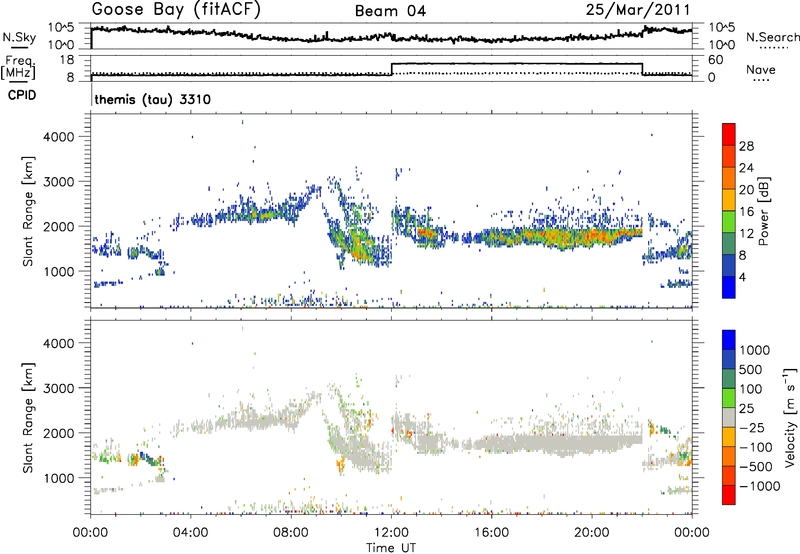Click the Velocity bar segment between -500 and -1000
This screenshot has height=554, width=800.
(x=729, y=475)
